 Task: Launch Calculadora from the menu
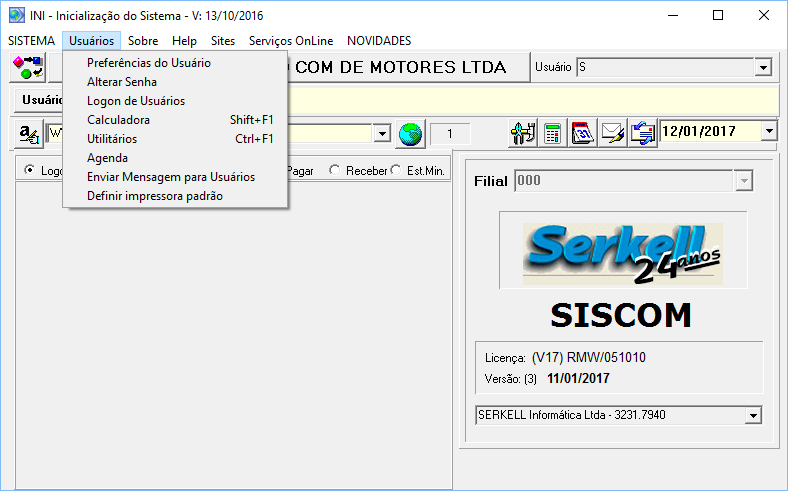[175, 120]
